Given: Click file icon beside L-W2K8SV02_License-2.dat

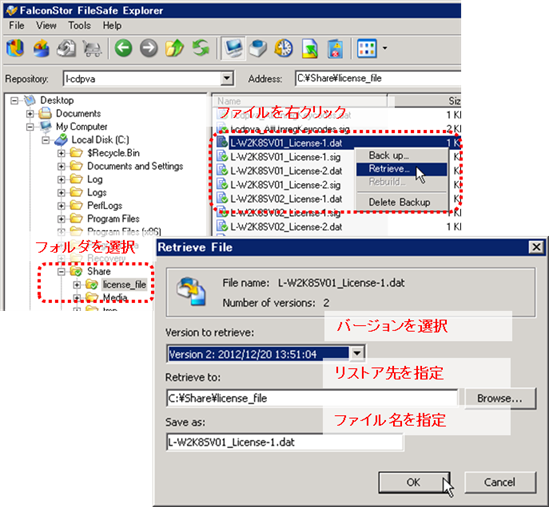Looking at the screenshot, I should (x=222, y=226).
